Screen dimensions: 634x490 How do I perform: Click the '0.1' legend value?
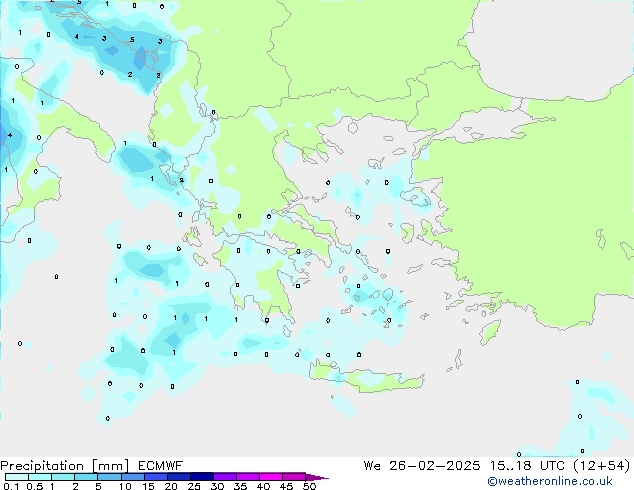pyautogui.click(x=11, y=486)
